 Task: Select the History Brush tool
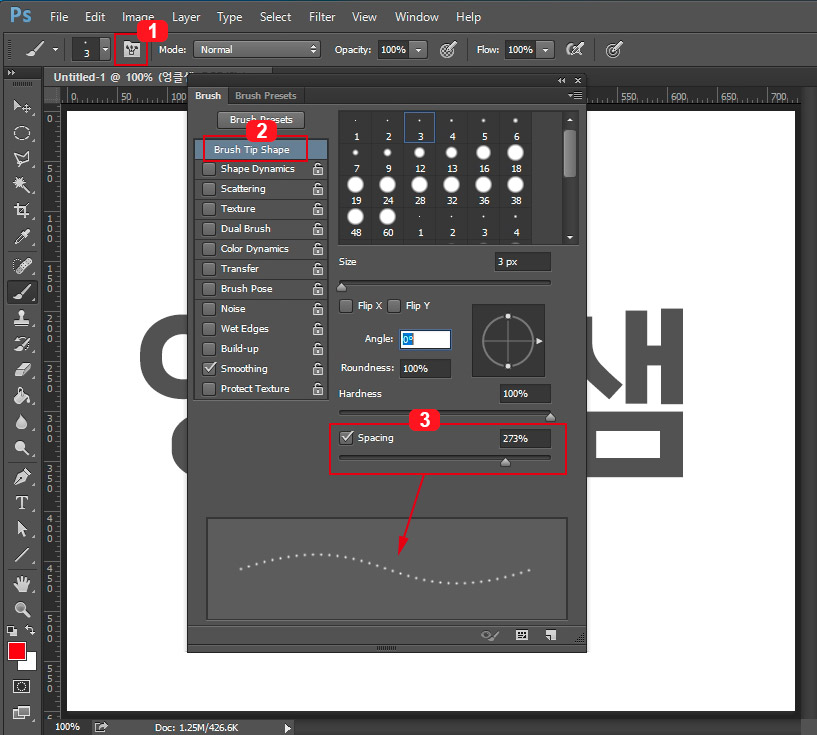(x=21, y=344)
